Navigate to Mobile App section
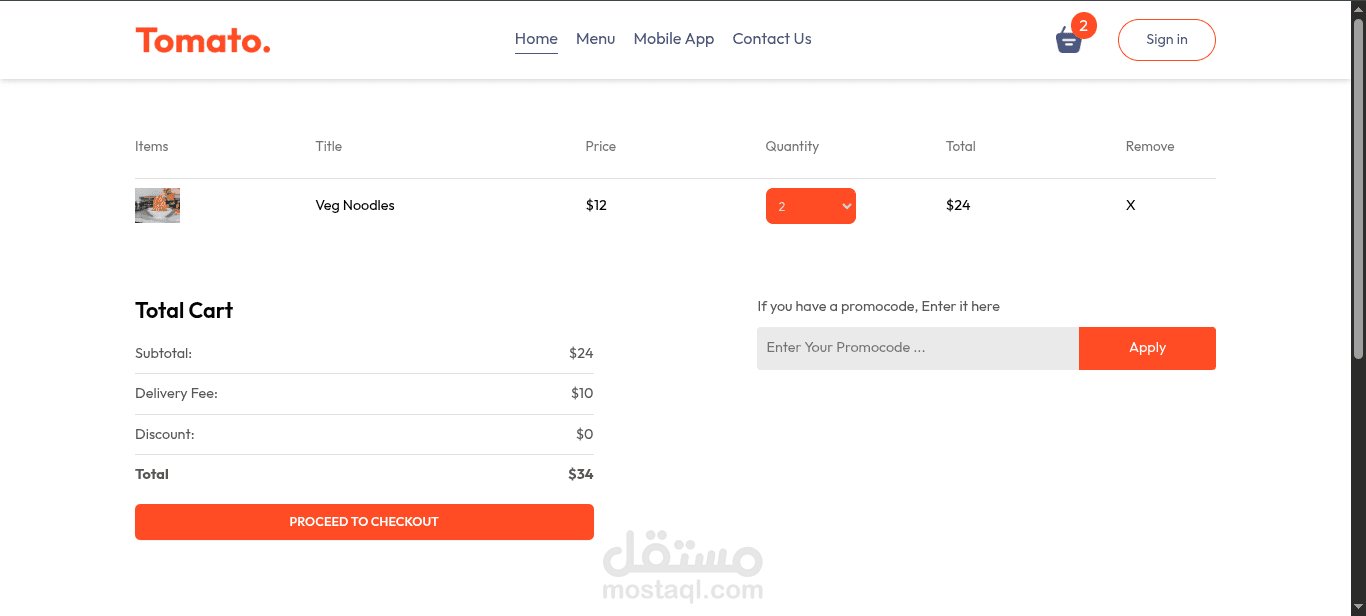 pyautogui.click(x=674, y=39)
